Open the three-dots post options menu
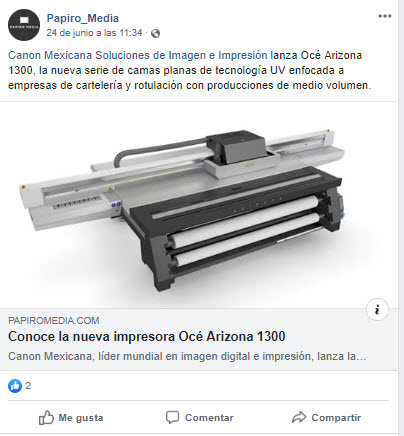The height and width of the screenshot is (436, 404). pos(385,16)
